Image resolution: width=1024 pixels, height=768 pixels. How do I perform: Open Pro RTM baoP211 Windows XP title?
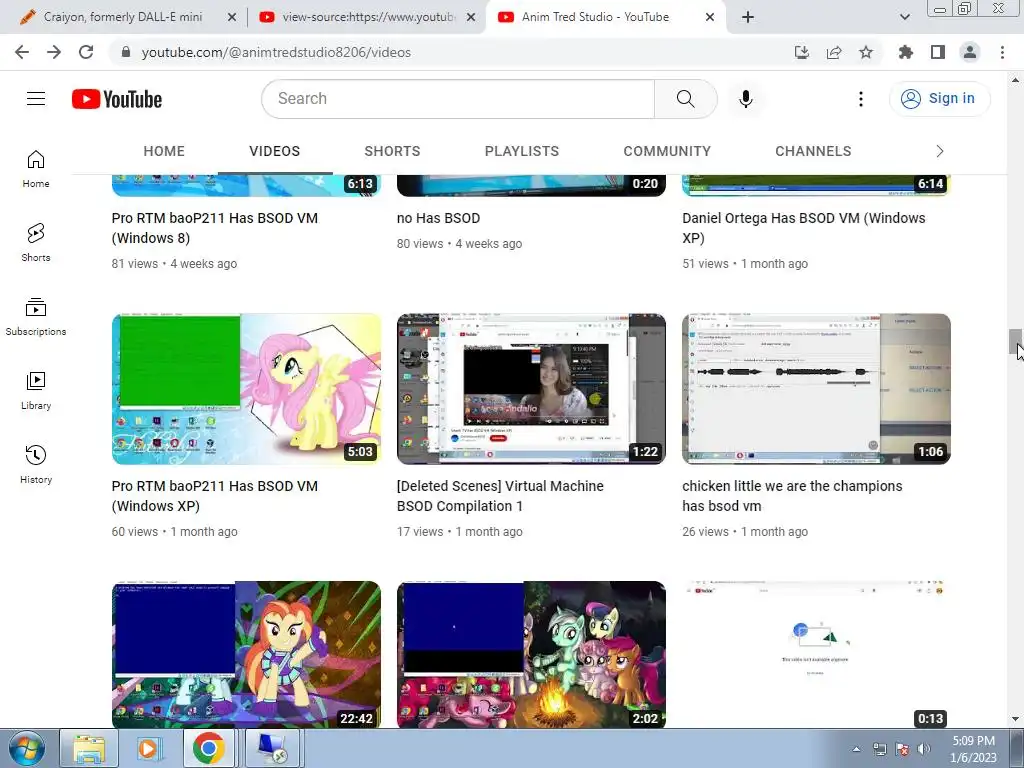tap(215, 496)
